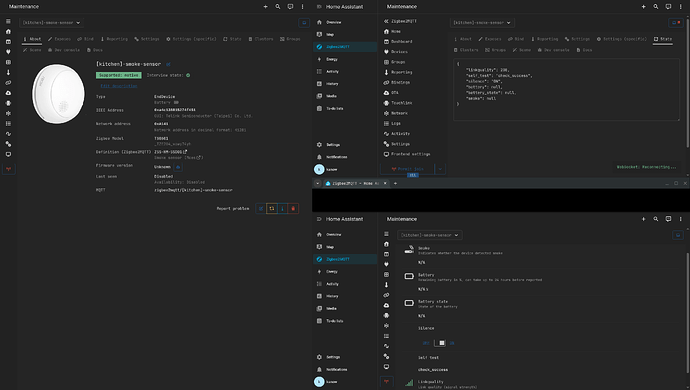The height and width of the screenshot is (390, 690).
Task: Open the kebab menu in About window header
Action: (x=302, y=7)
